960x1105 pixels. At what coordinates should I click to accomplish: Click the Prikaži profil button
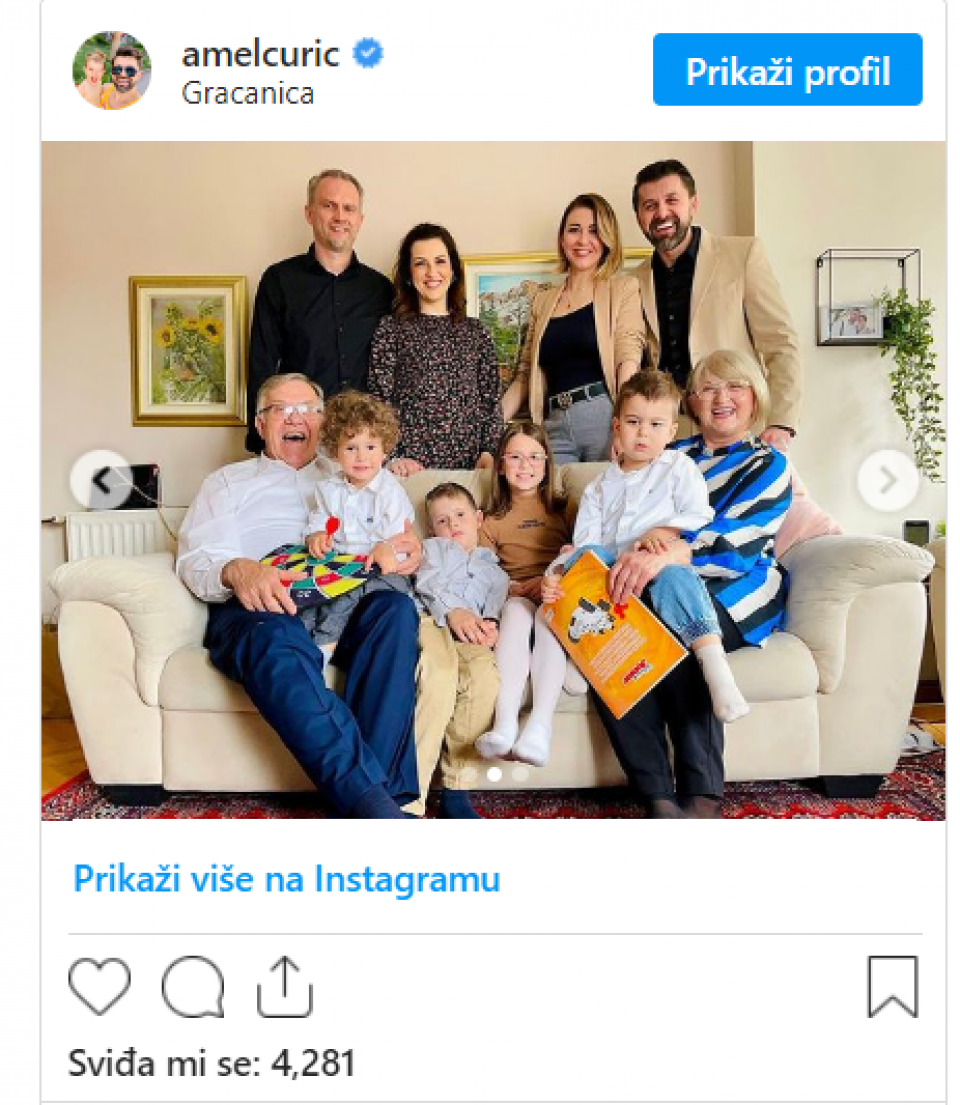click(787, 70)
